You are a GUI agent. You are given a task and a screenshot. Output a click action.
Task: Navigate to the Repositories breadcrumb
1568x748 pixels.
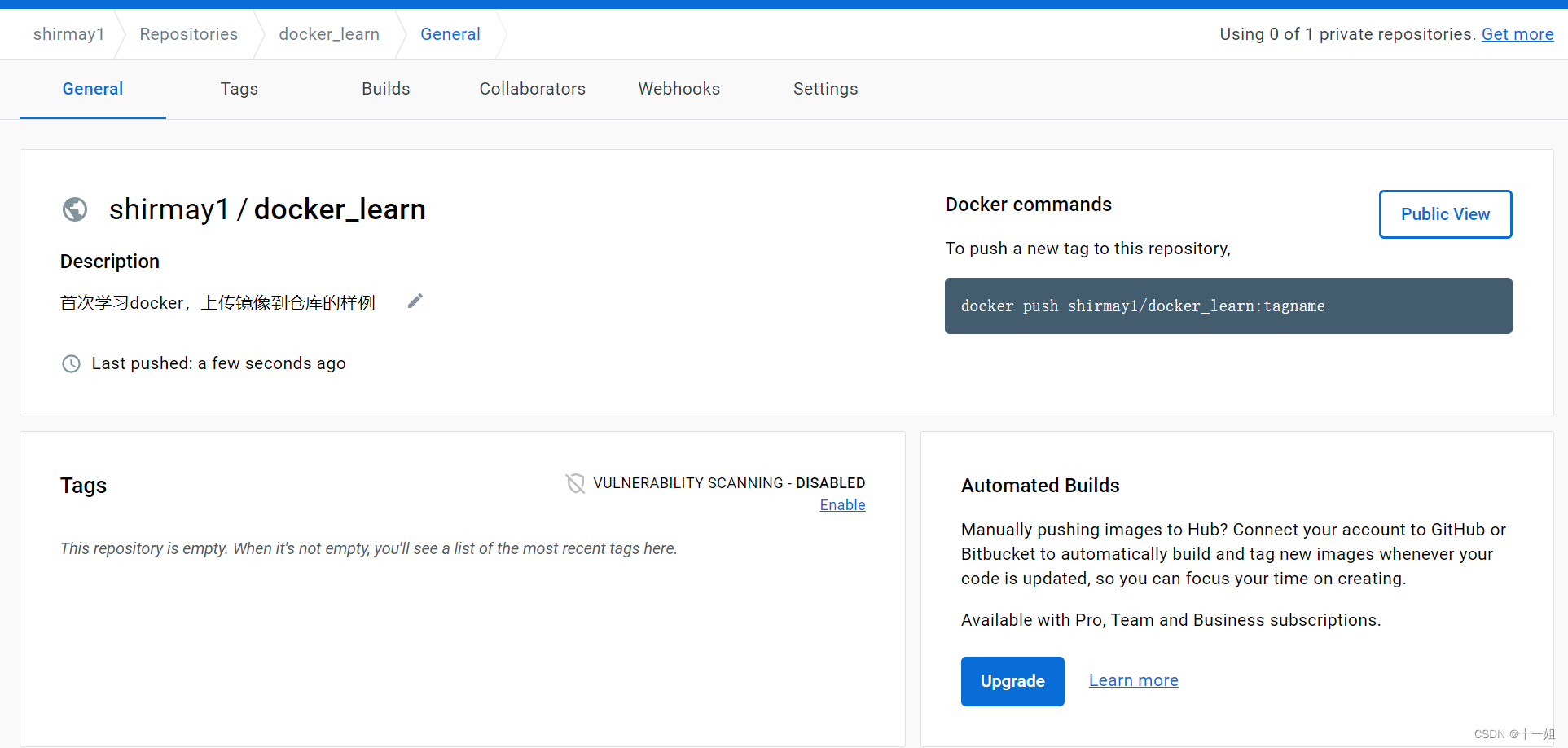[189, 34]
